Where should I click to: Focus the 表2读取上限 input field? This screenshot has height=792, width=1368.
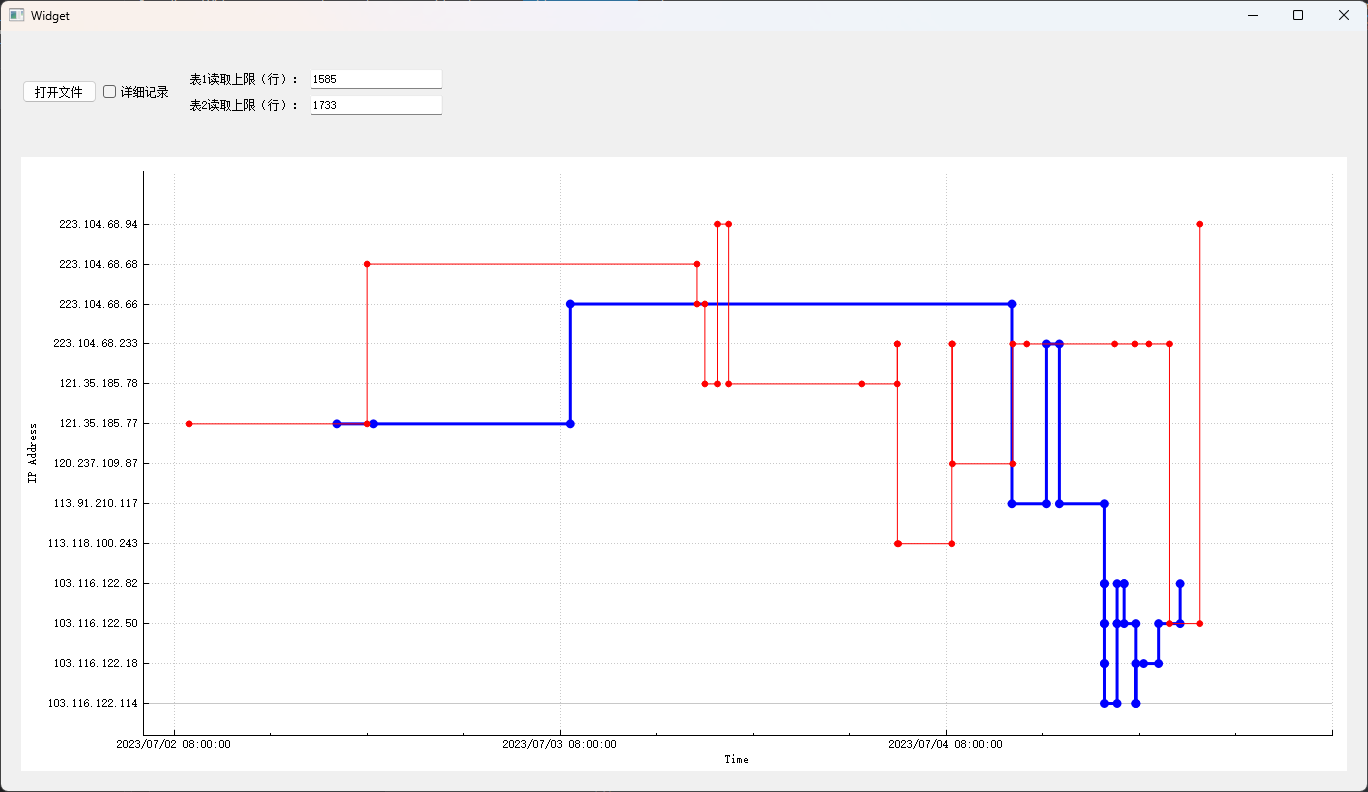tap(376, 105)
